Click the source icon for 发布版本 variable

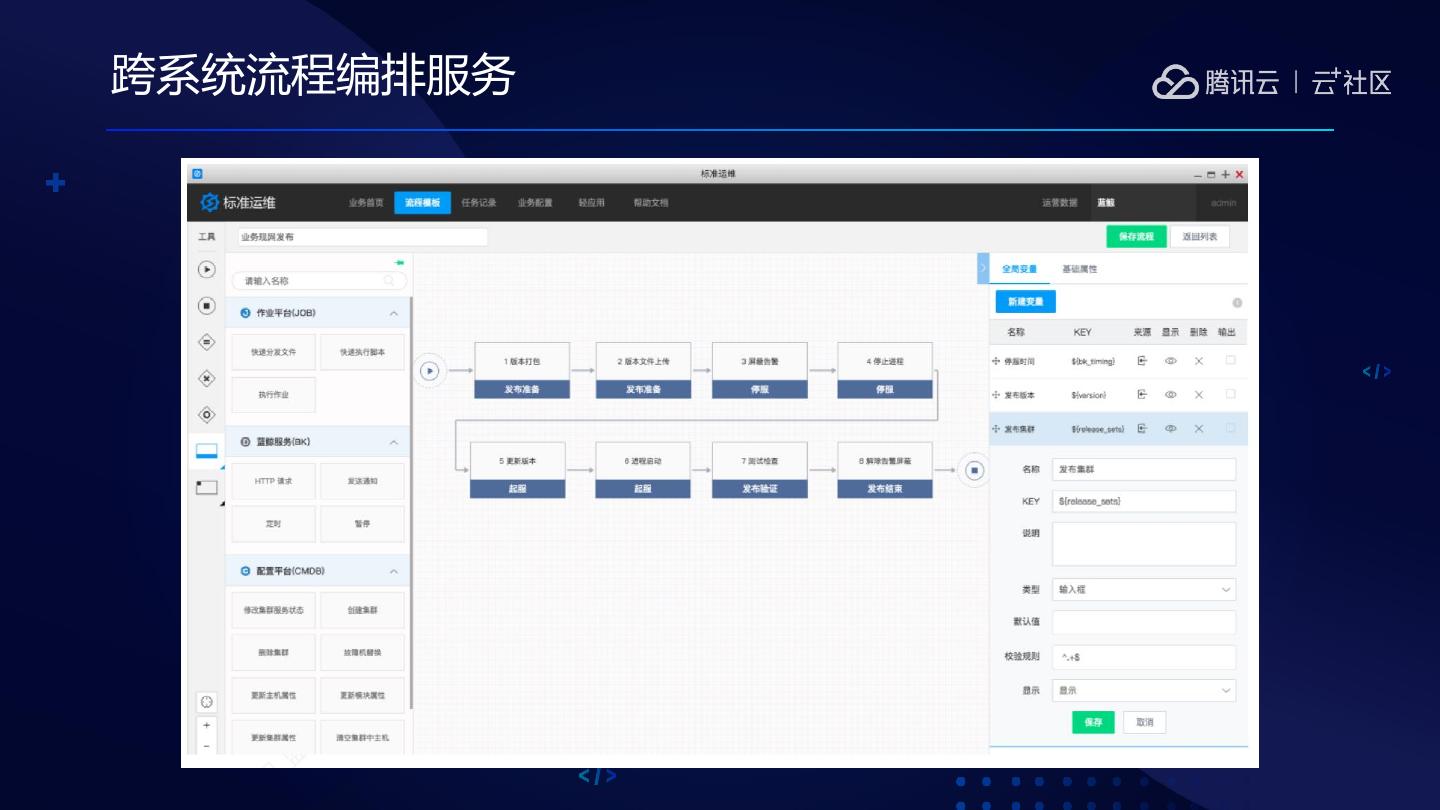(x=1142, y=395)
